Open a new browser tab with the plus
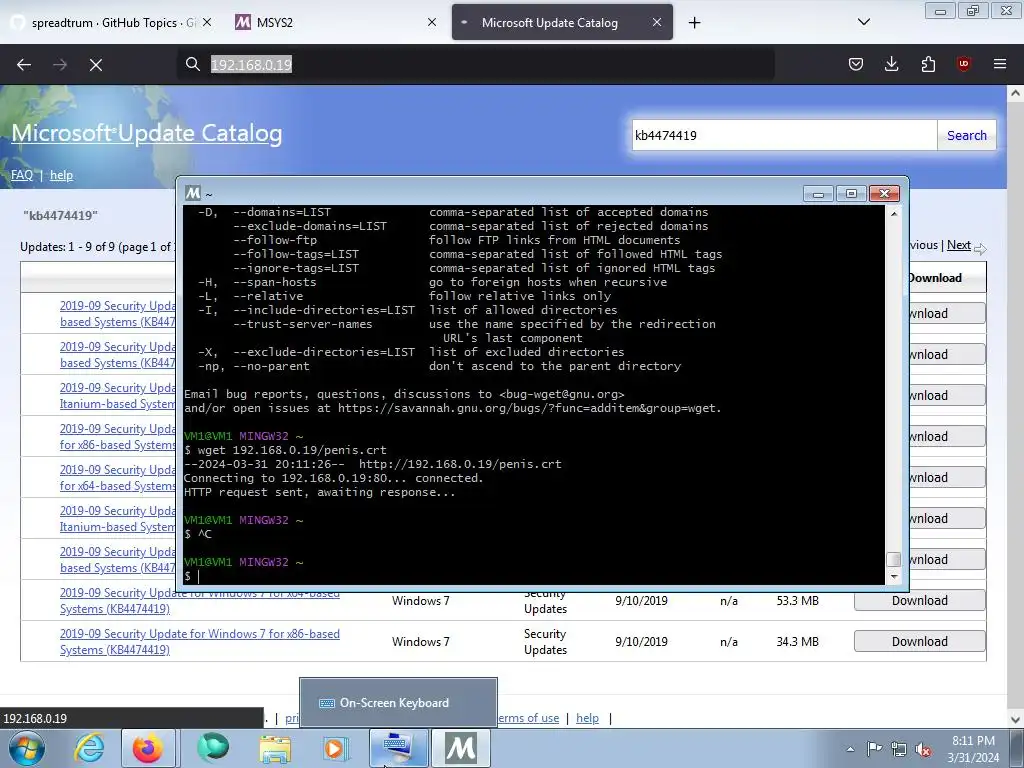The width and height of the screenshot is (1024, 768). [x=694, y=23]
